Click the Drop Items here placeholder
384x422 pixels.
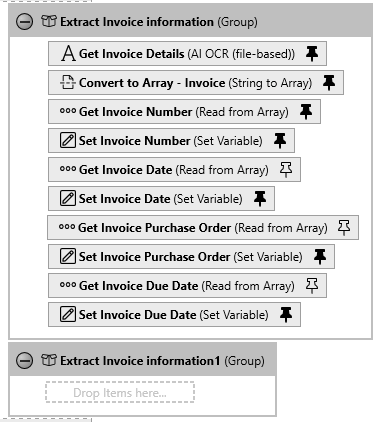(x=120, y=392)
